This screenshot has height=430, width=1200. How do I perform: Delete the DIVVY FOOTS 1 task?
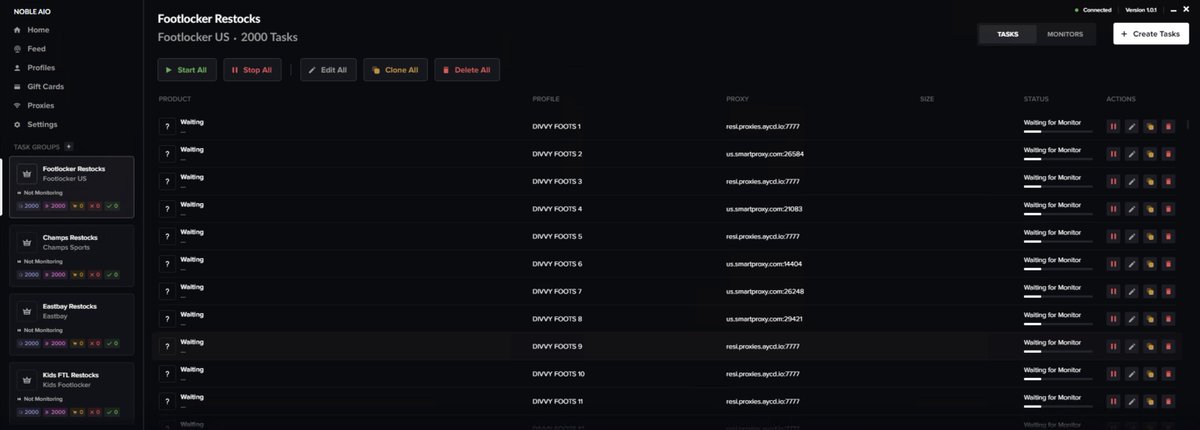(x=1167, y=126)
